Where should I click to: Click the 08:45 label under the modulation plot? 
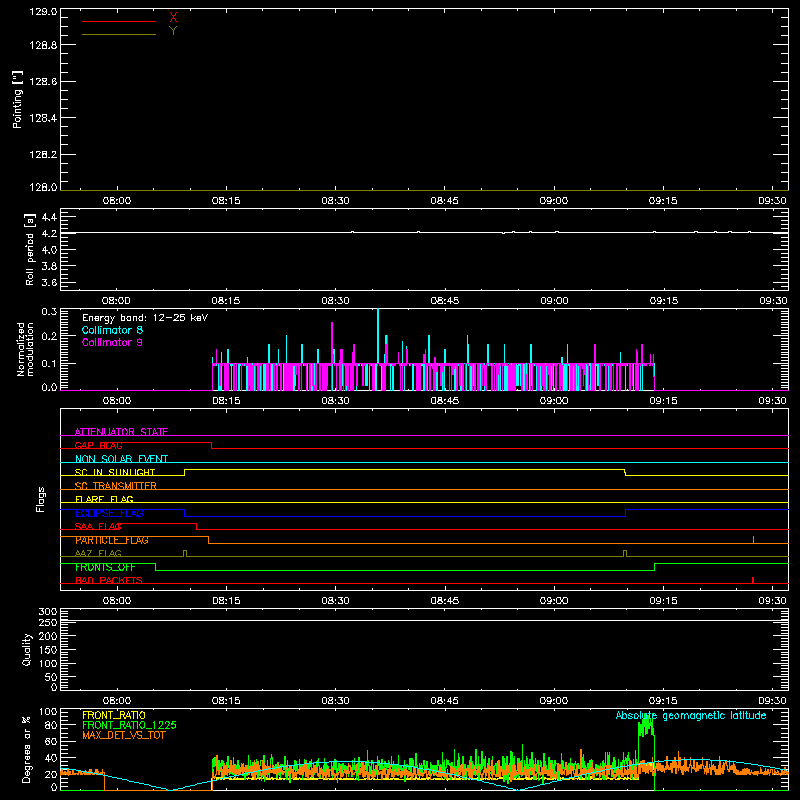[444, 401]
